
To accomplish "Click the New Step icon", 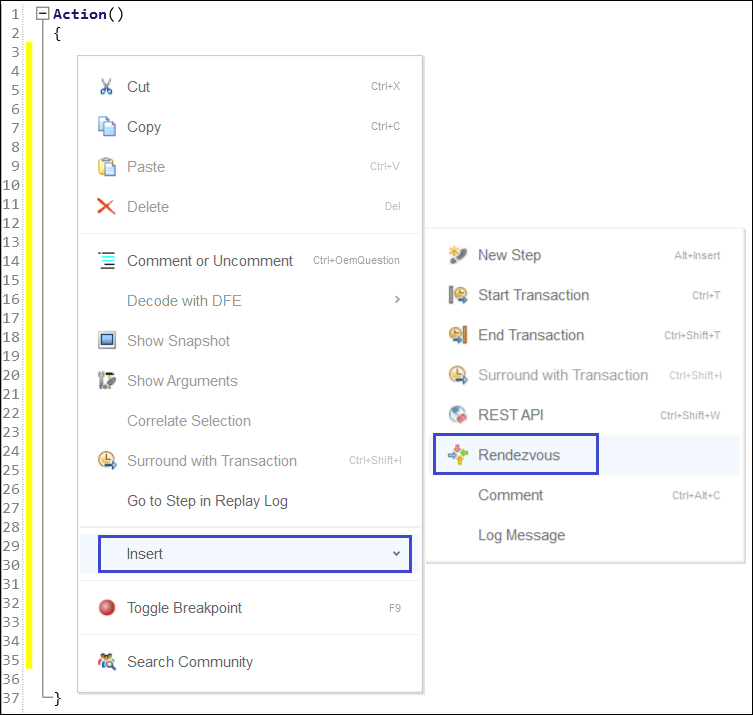I will pyautogui.click(x=458, y=255).
